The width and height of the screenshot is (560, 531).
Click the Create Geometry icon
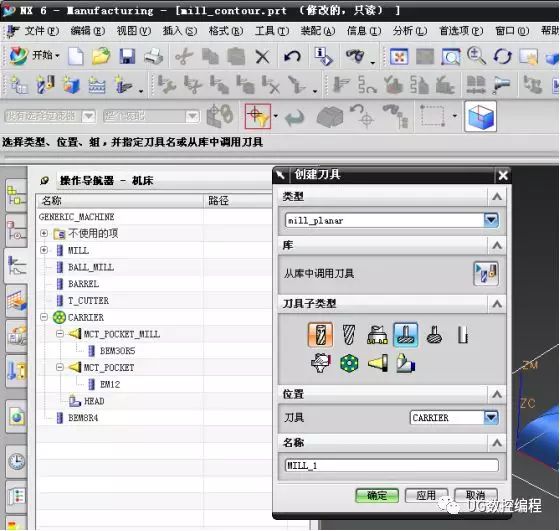[71, 85]
